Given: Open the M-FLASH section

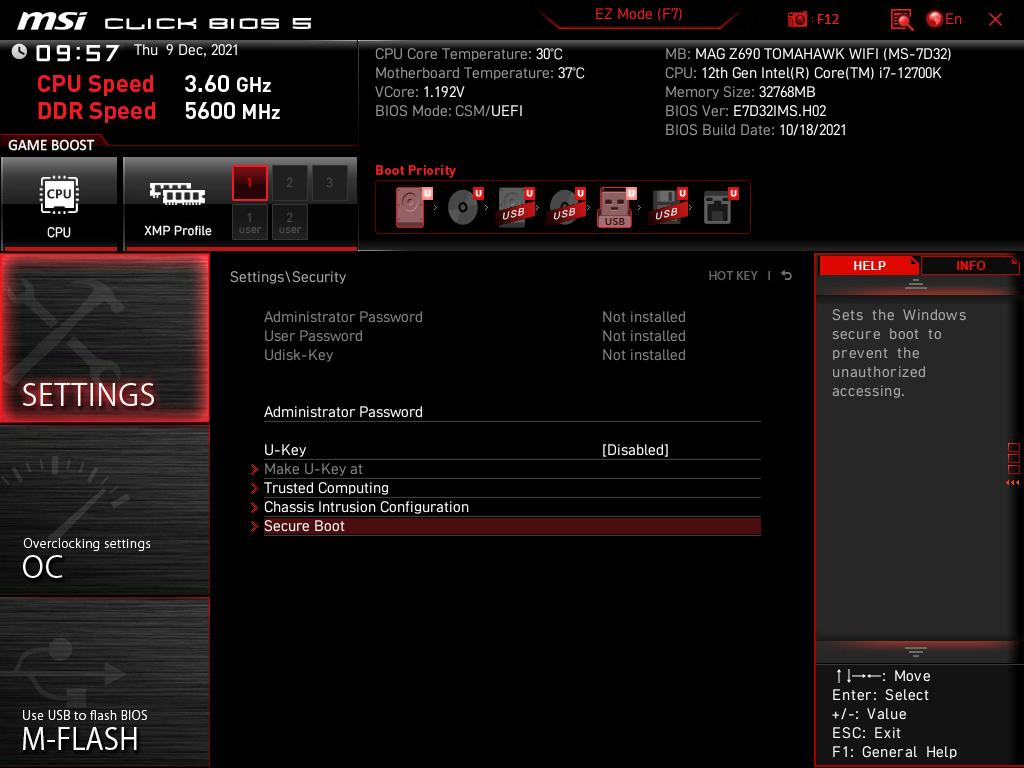Looking at the screenshot, I should (x=104, y=682).
